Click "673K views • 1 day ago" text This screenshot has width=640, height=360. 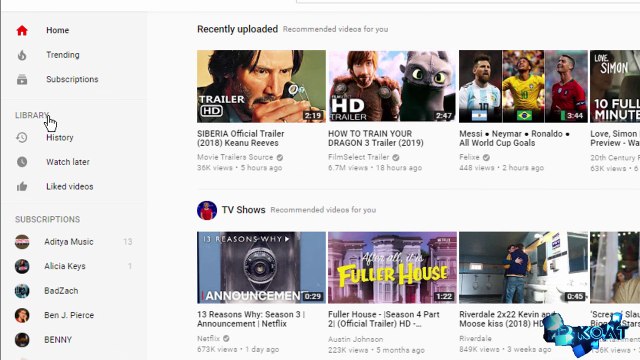click(x=238, y=349)
